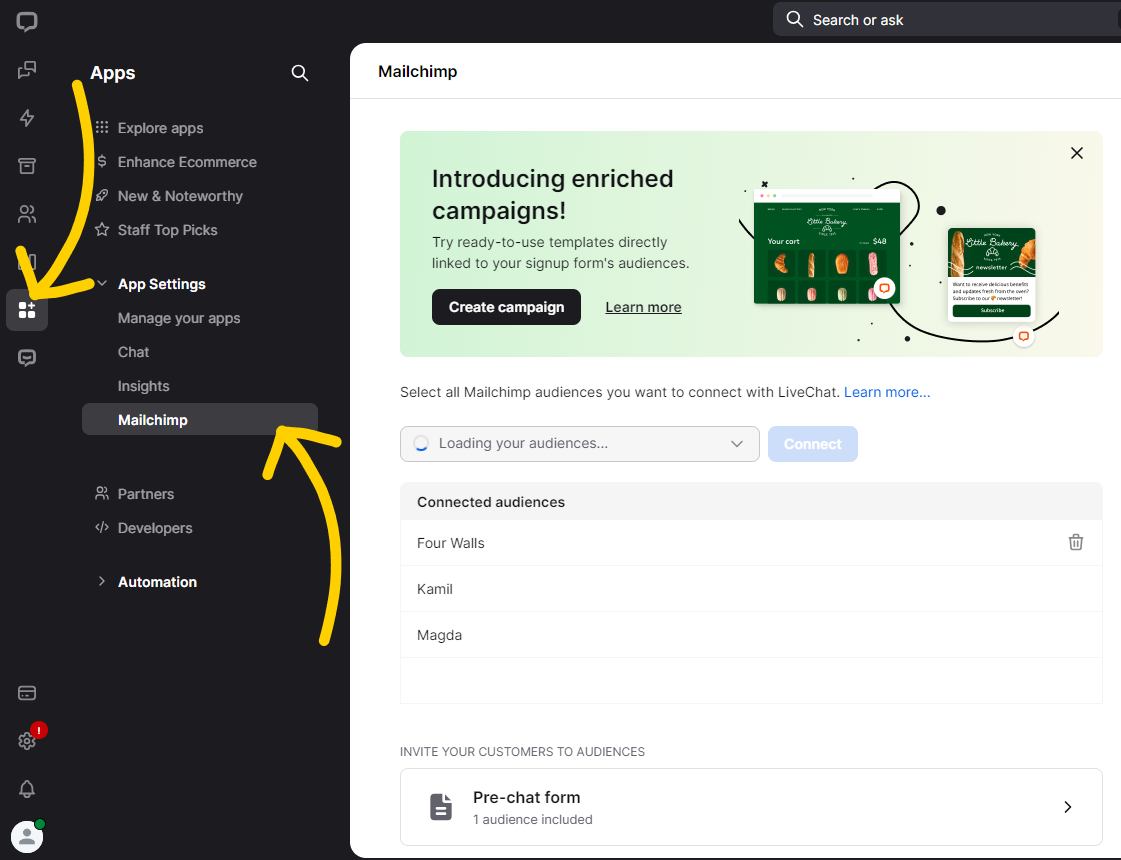Open the profile avatar menu
This screenshot has height=860, width=1121.
tap(26, 836)
